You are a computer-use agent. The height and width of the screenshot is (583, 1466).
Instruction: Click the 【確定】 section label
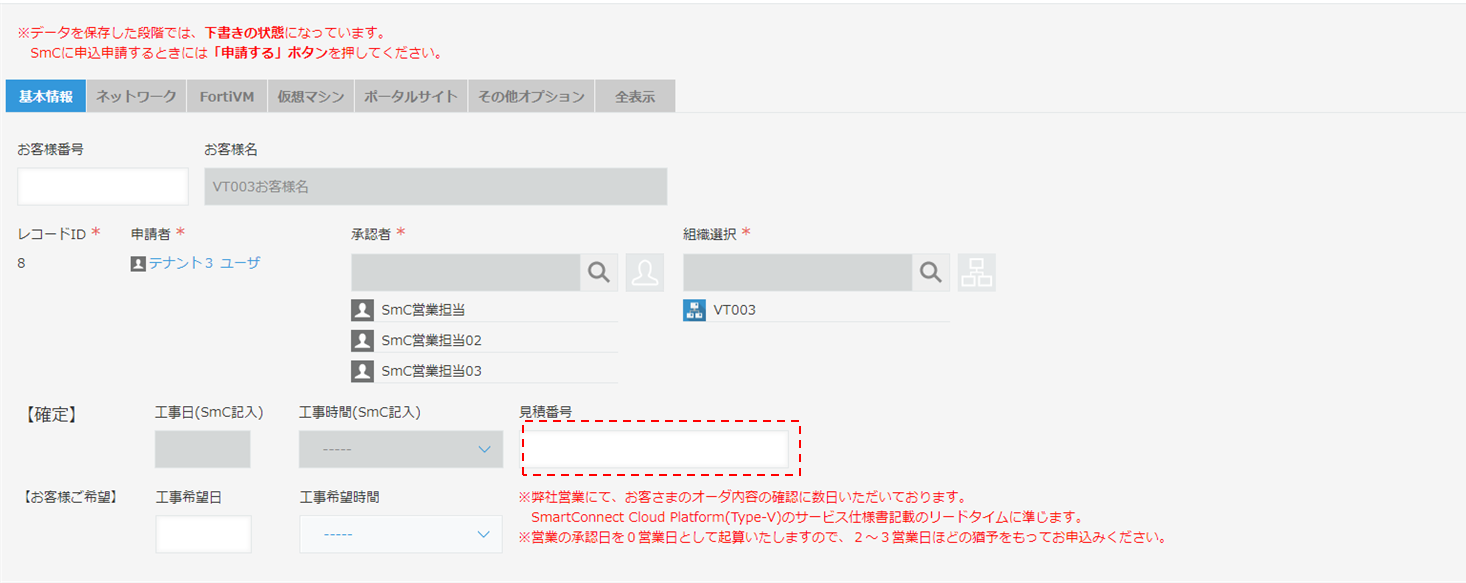(49, 415)
